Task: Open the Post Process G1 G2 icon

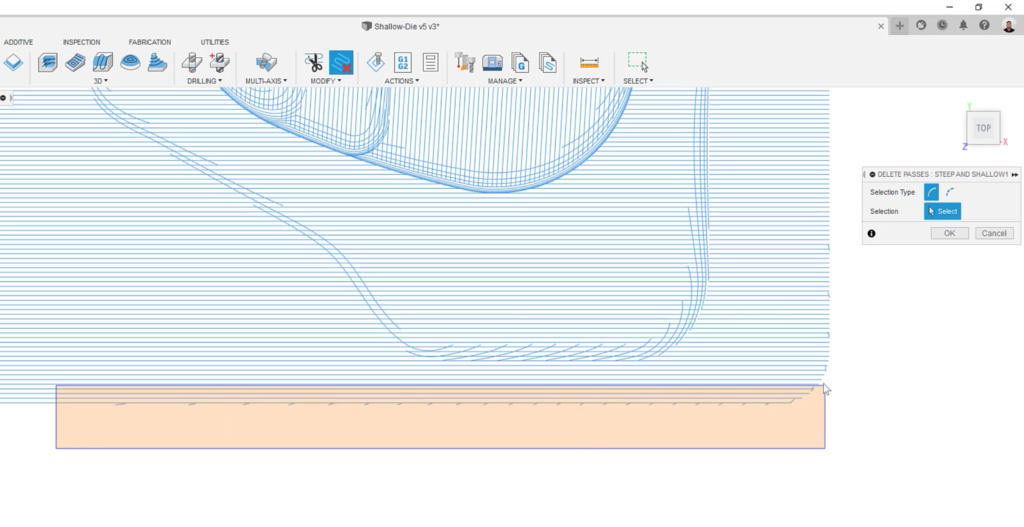Action: tap(403, 62)
